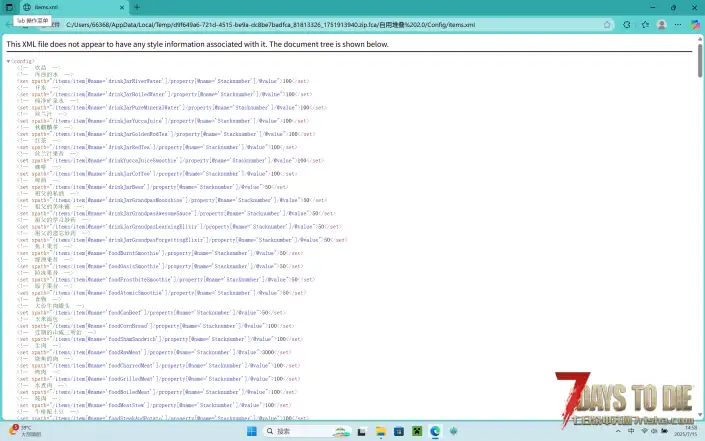Open the battery status tray icon
This screenshot has width=705, height=441.
pyautogui.click(x=665, y=431)
